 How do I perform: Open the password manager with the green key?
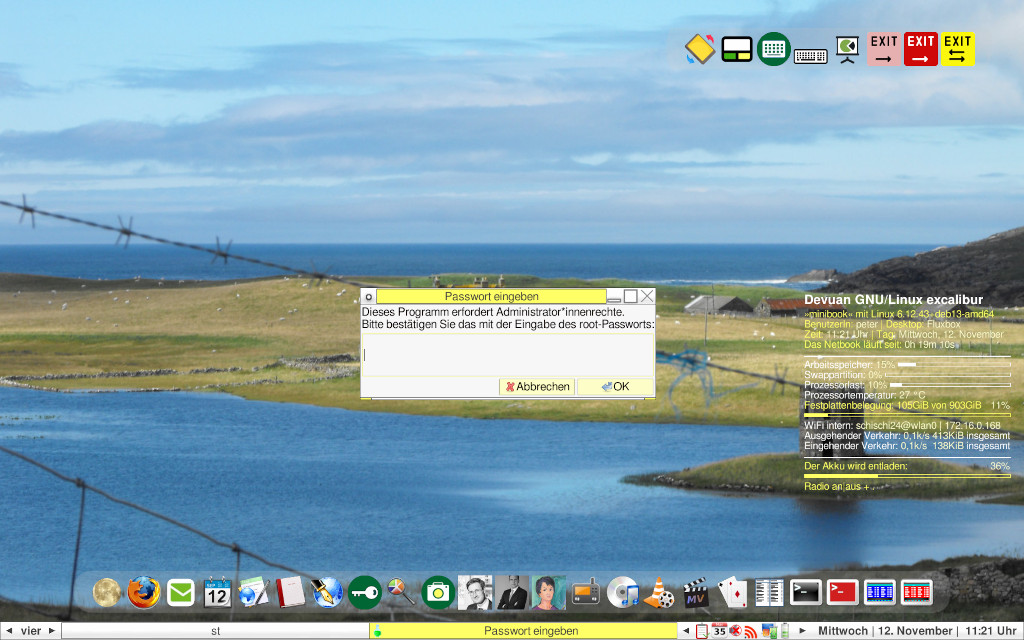[365, 591]
